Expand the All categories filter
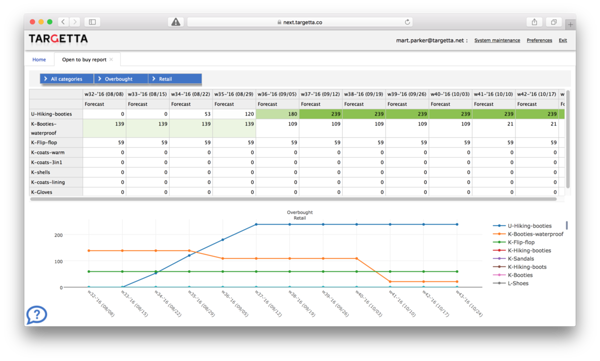600x361 pixels. point(67,79)
